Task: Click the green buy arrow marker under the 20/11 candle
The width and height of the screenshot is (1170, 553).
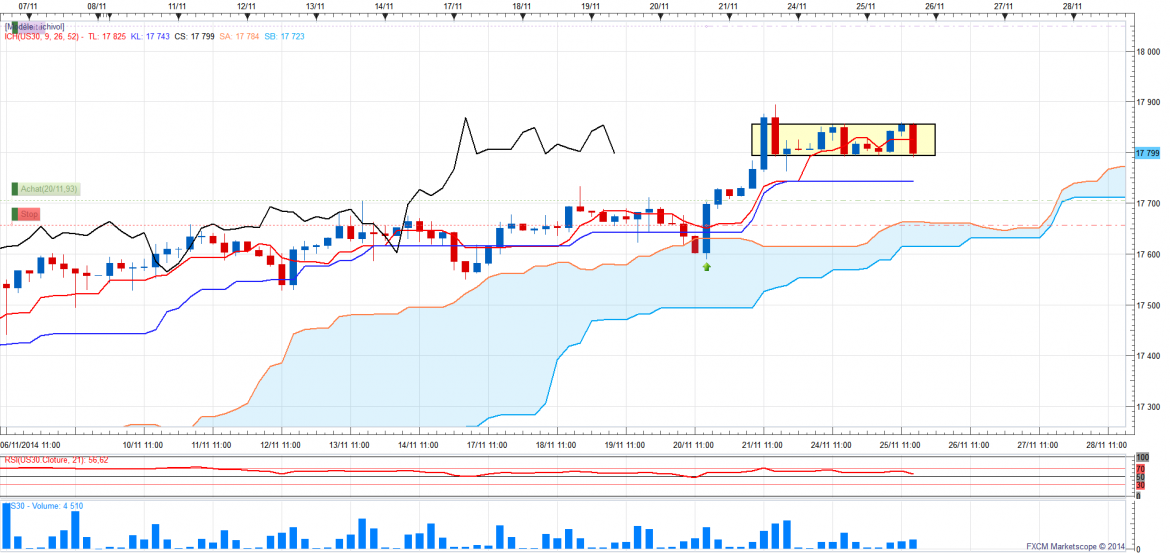Action: [707, 266]
